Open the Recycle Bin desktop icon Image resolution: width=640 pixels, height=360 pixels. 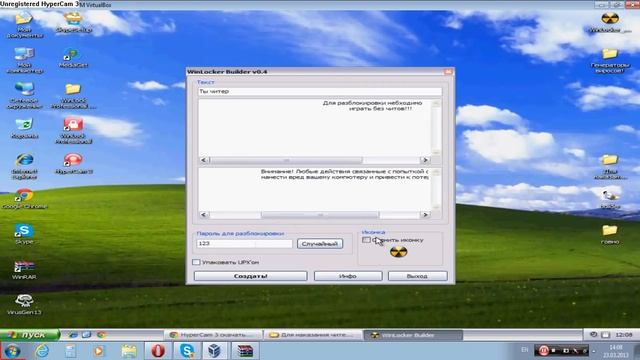point(24,128)
